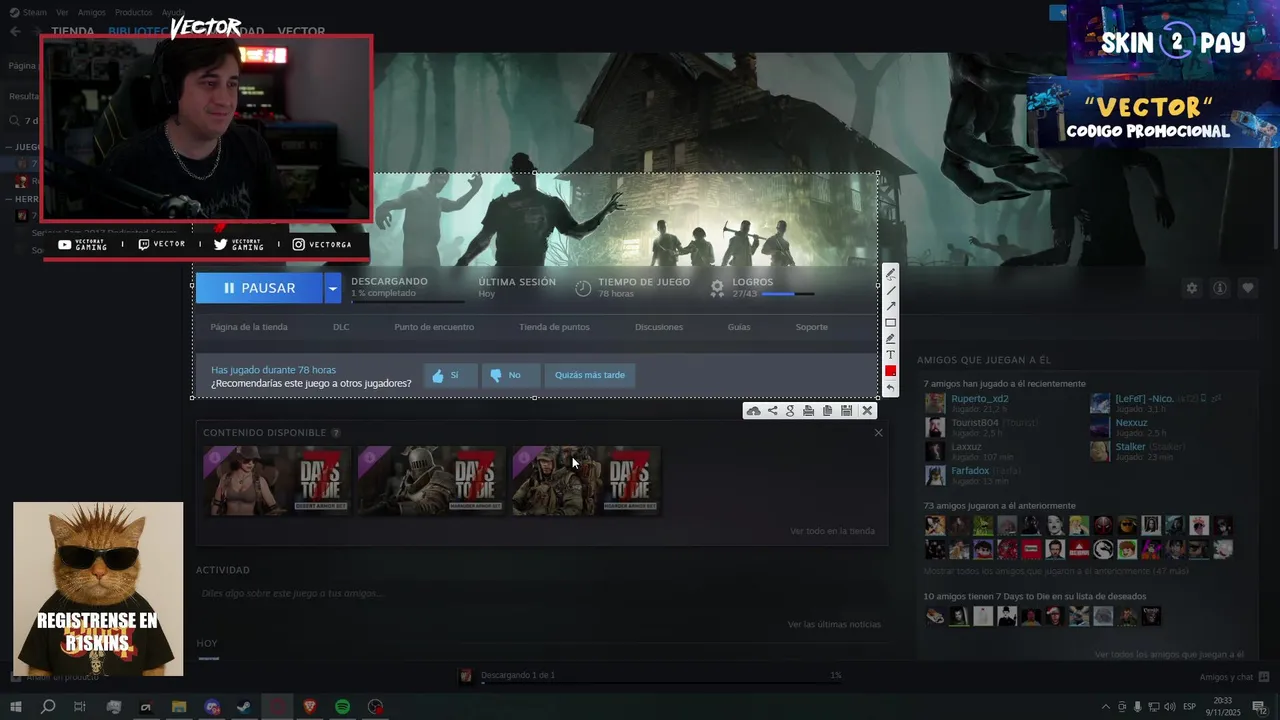Show hidden system tray icons
This screenshot has height=720, width=1280.
(x=1105, y=707)
